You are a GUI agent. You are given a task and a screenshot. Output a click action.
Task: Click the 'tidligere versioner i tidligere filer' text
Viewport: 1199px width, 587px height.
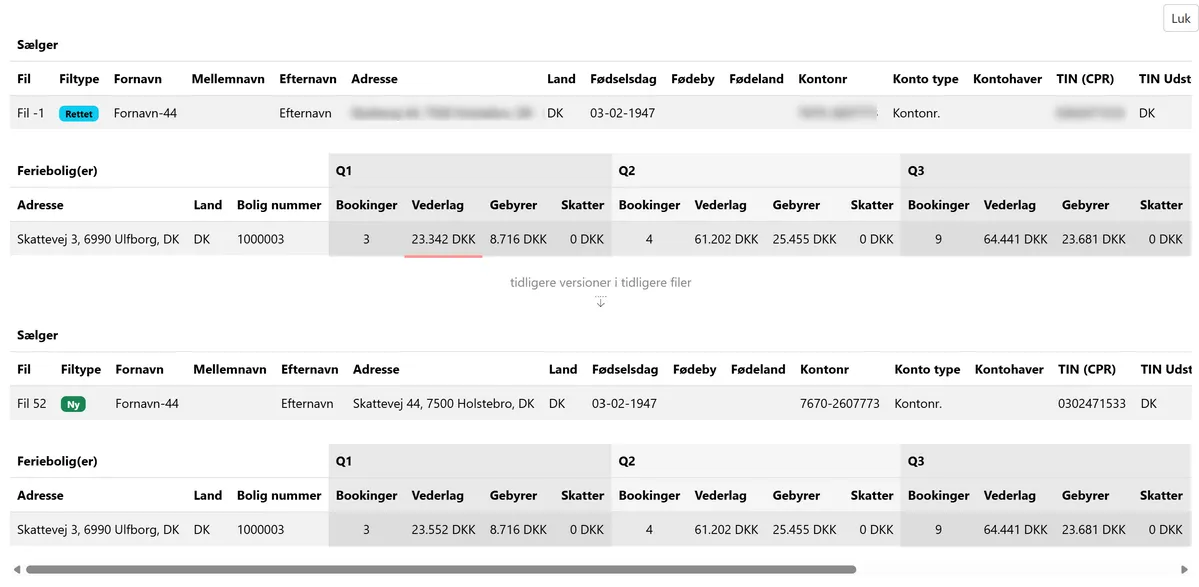(600, 282)
